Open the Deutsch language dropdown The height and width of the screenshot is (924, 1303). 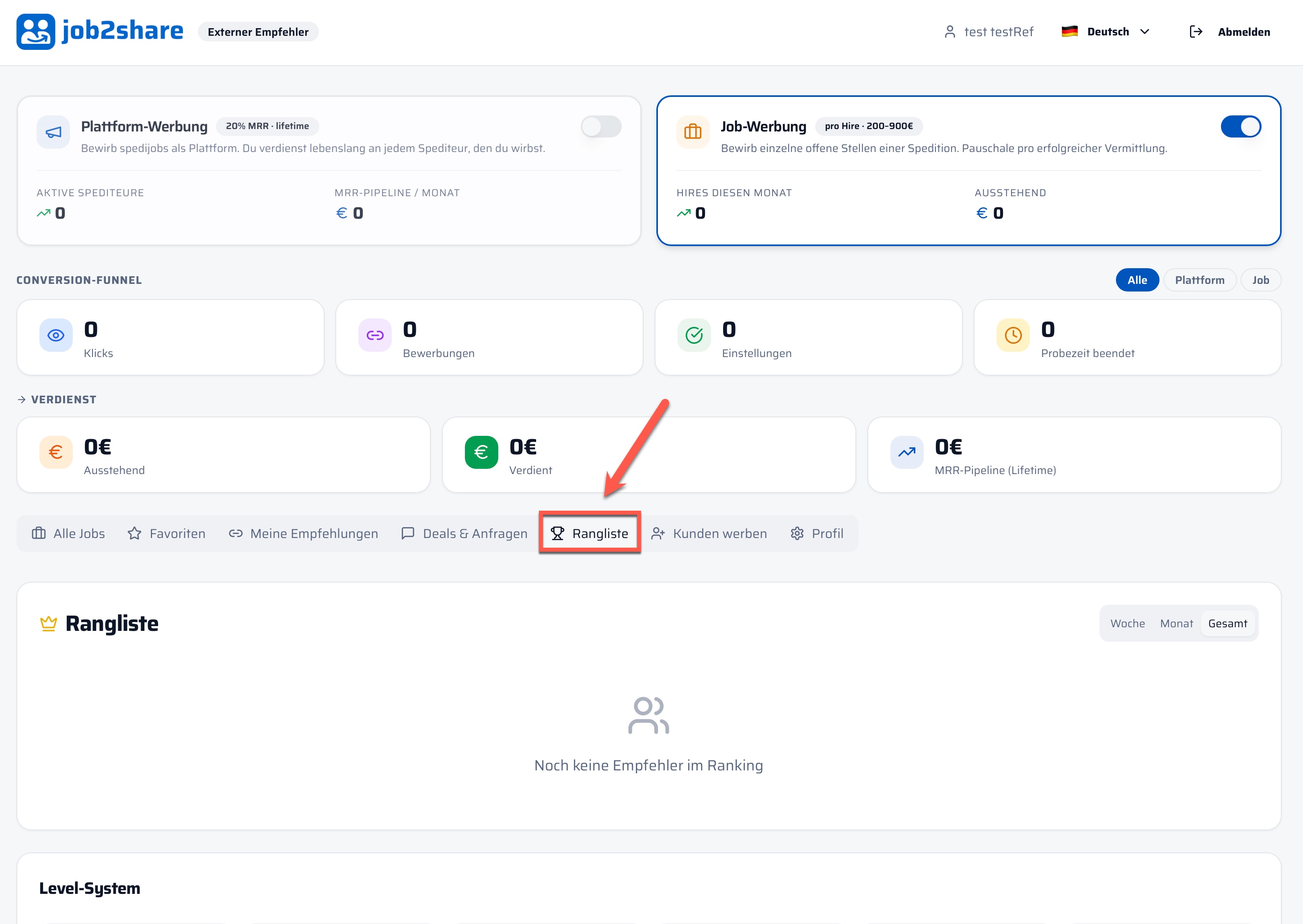click(x=1106, y=32)
